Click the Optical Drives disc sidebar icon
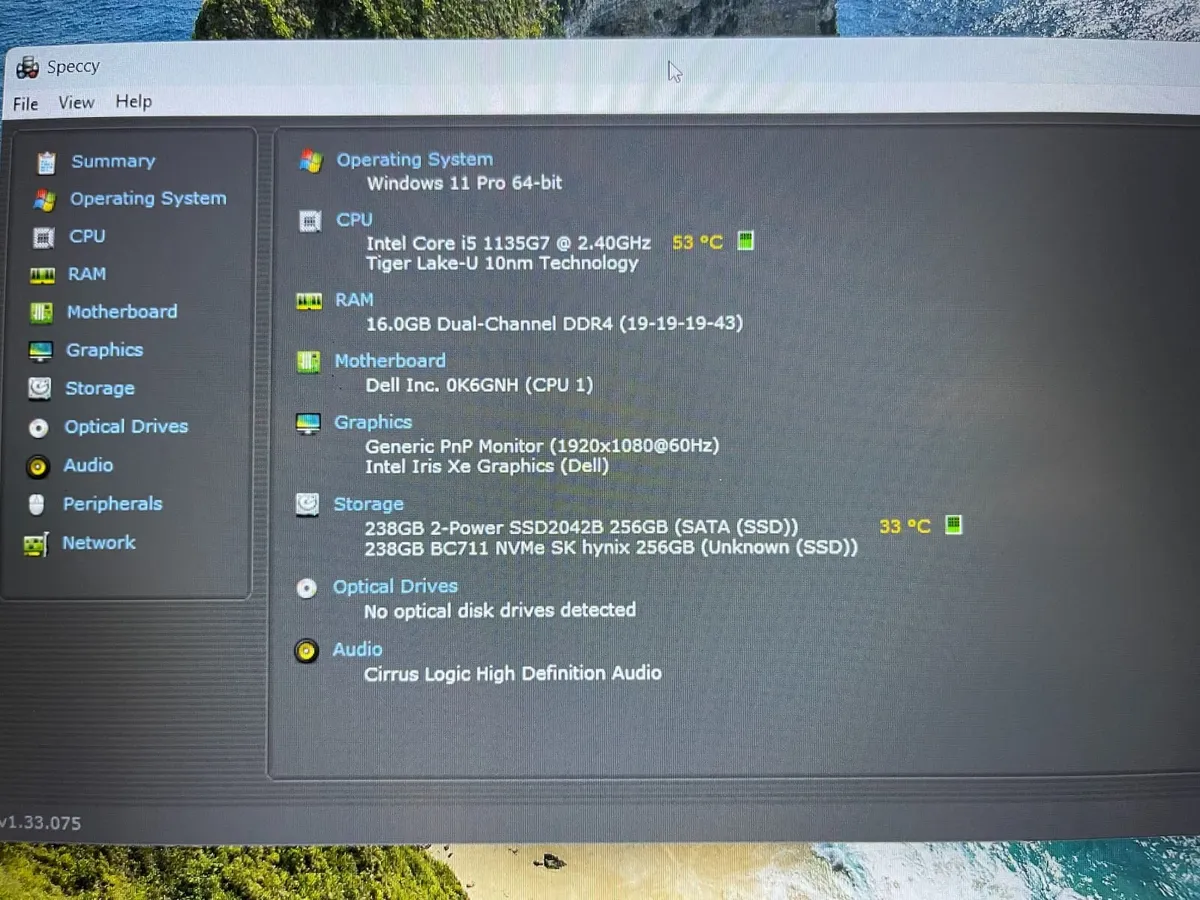This screenshot has width=1200, height=900. (x=39, y=428)
